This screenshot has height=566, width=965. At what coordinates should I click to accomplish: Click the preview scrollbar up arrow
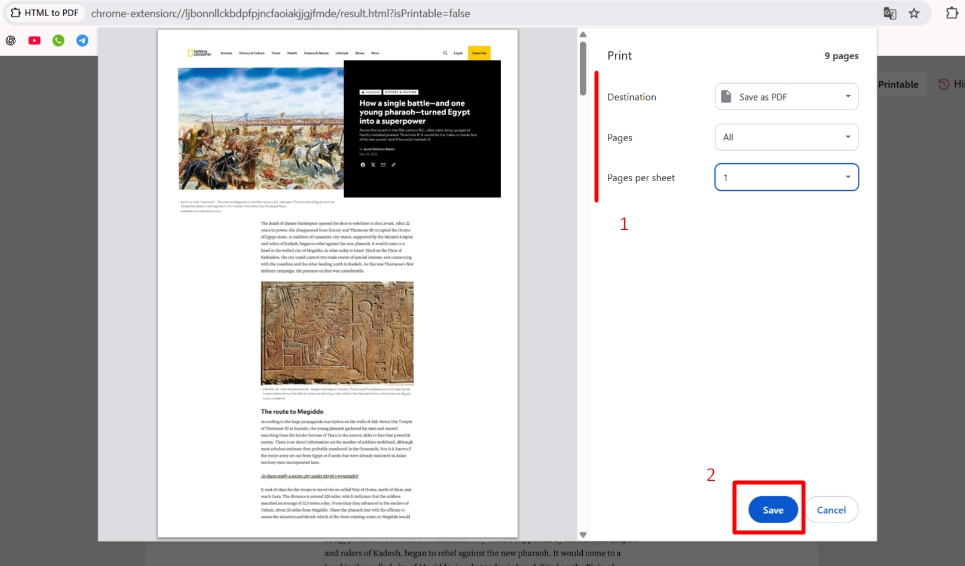point(583,34)
